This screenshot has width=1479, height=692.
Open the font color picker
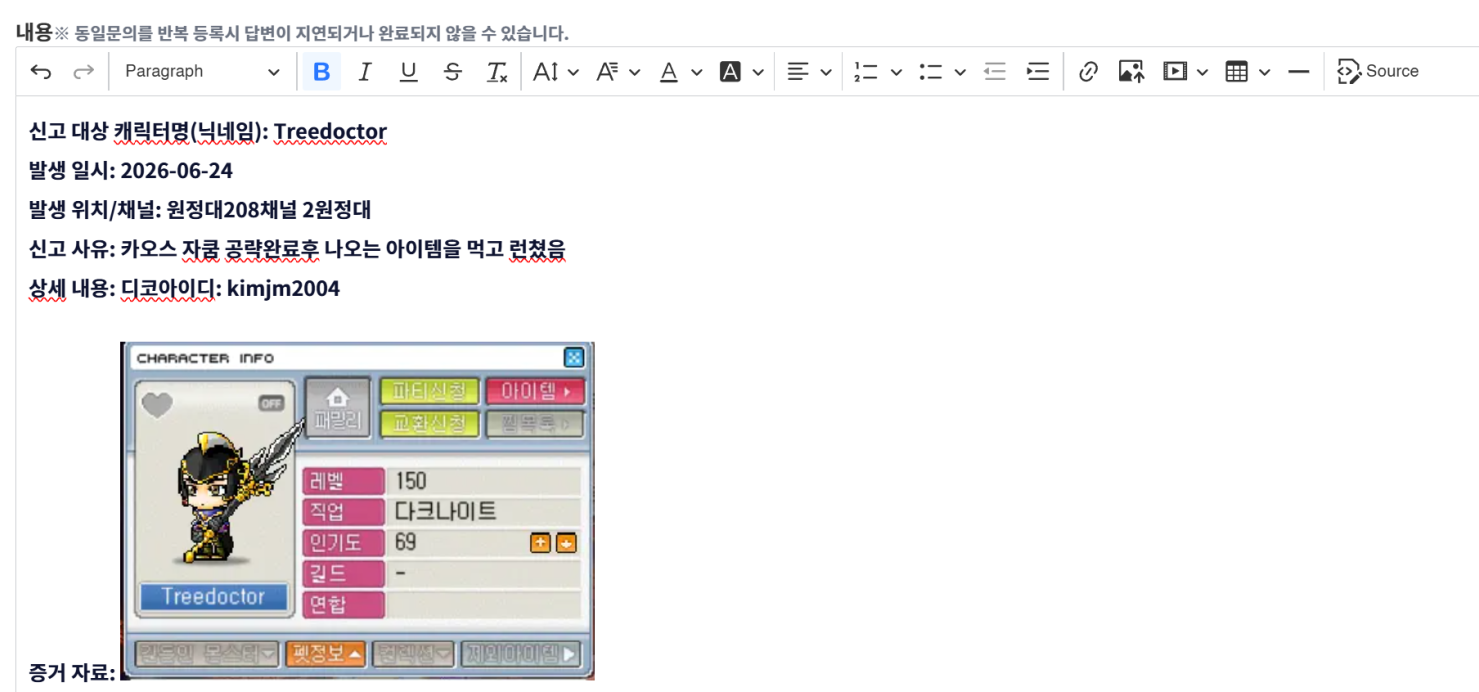coord(680,71)
